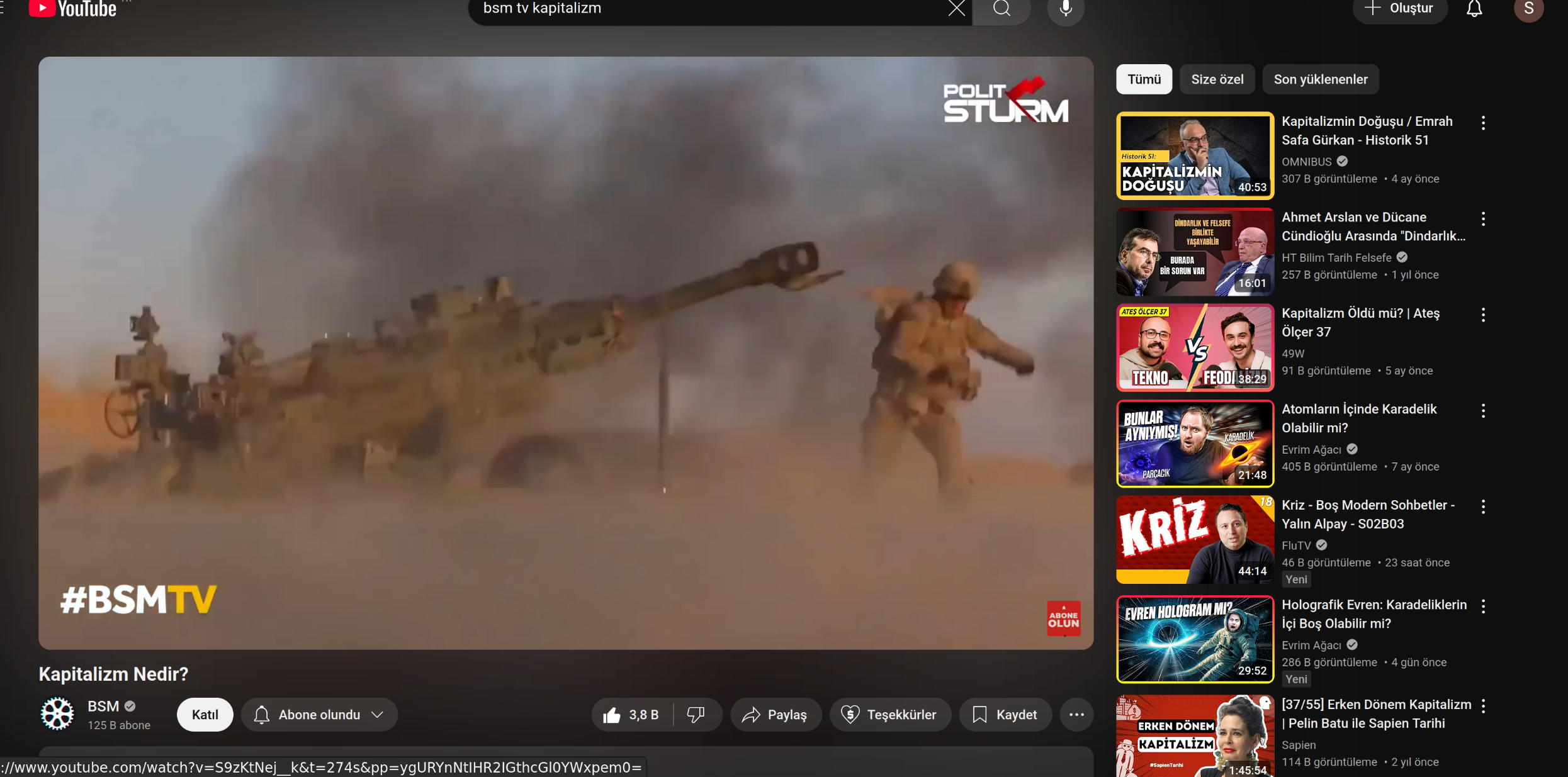1568x777 pixels.
Task: Click the 'Kapitalizm Nedir?' video title
Action: pos(113,674)
